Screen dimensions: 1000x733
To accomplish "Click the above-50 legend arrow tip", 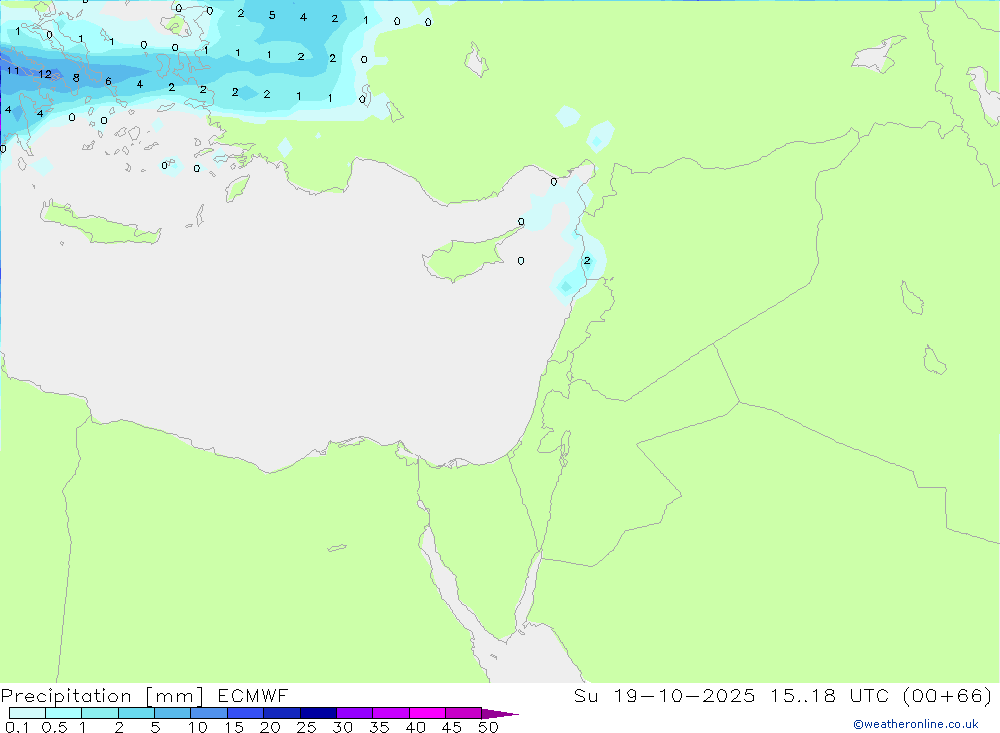I will click(500, 714).
